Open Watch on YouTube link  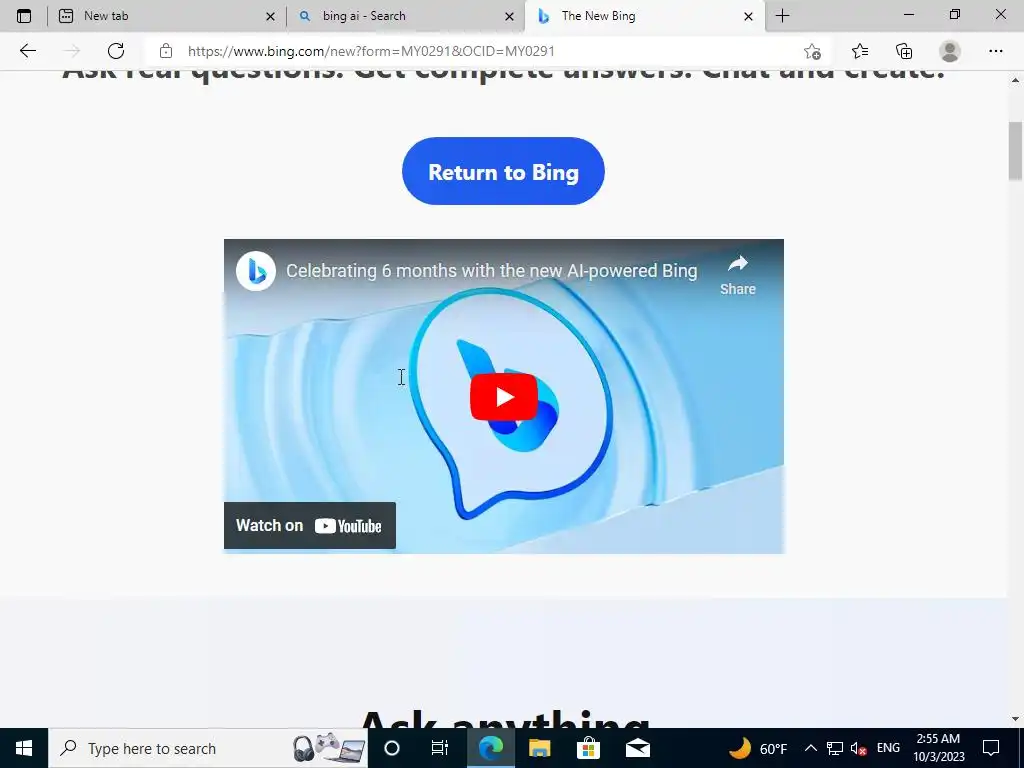[310, 526]
